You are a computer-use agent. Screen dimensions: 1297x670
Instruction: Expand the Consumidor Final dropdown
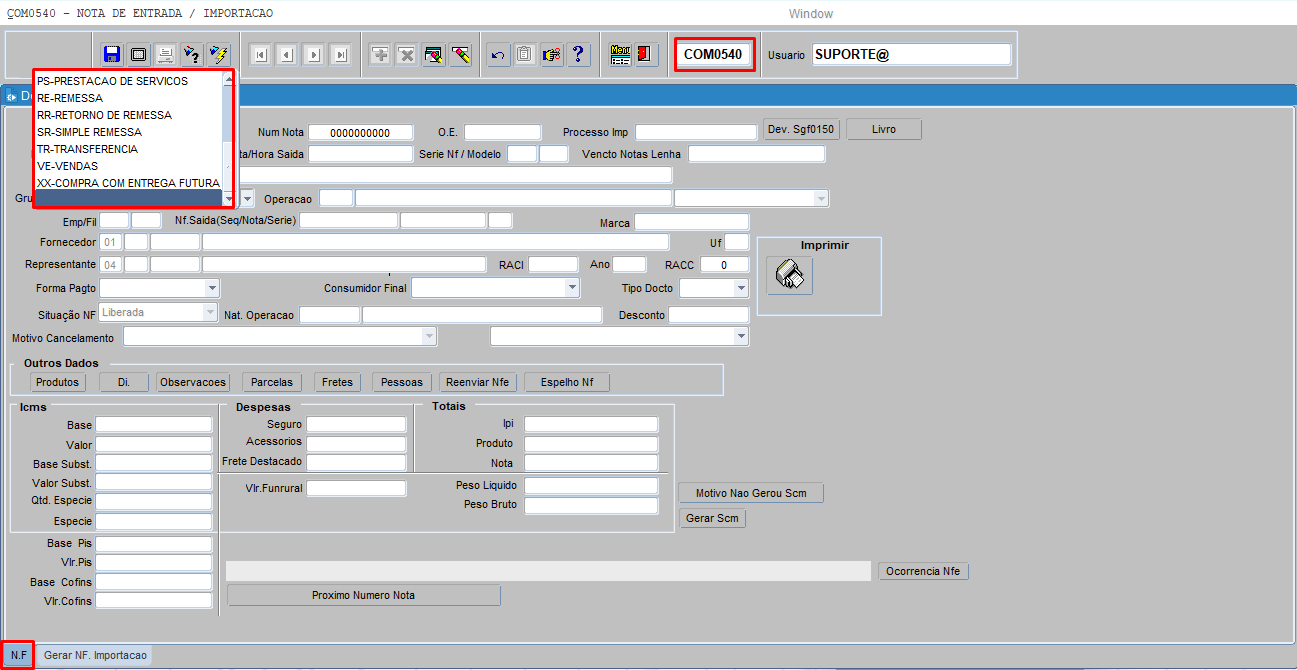coord(572,288)
